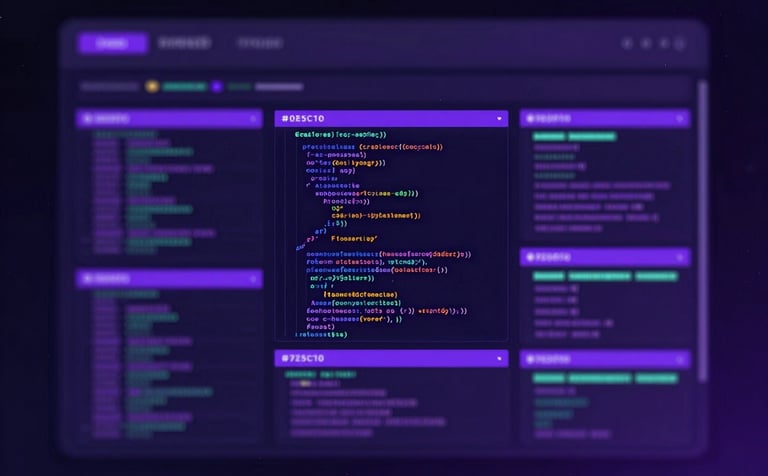Click the first teal tag in the top right-side panel
This screenshot has width=768, height=476.
(549, 136)
